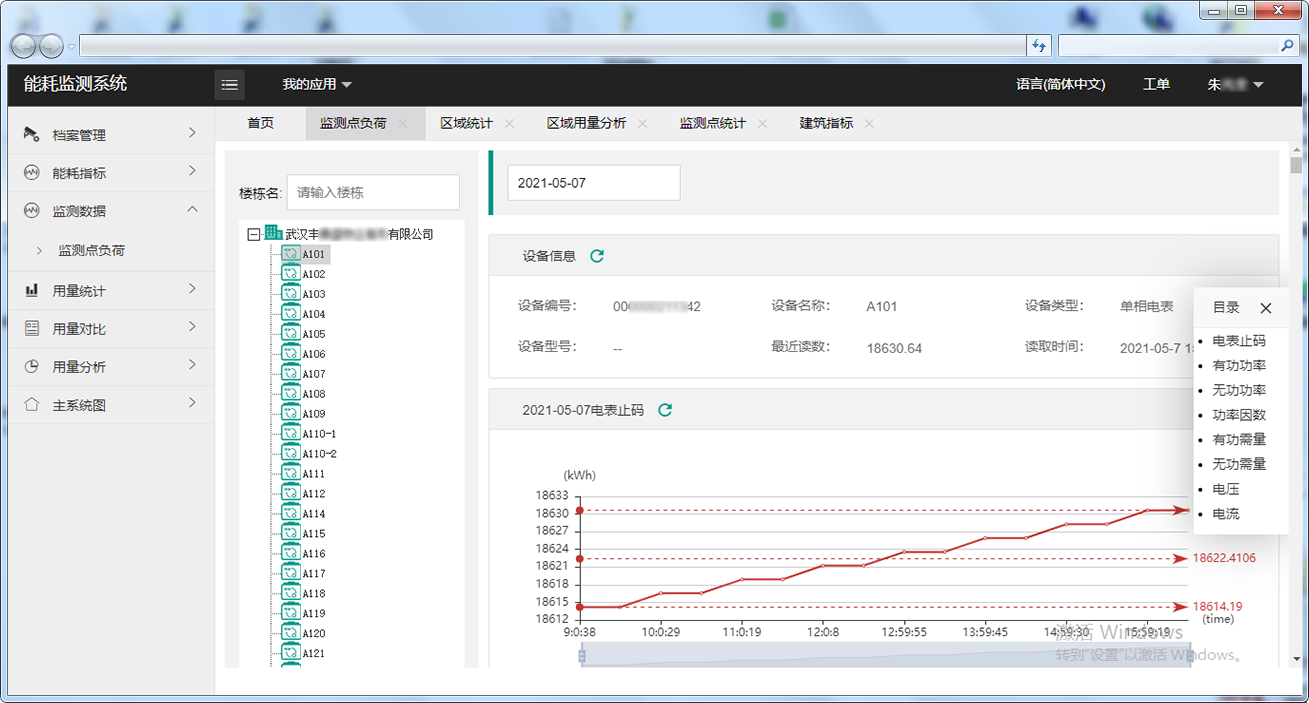
Task: Click the browser forward arrow button
Action: click(x=51, y=46)
